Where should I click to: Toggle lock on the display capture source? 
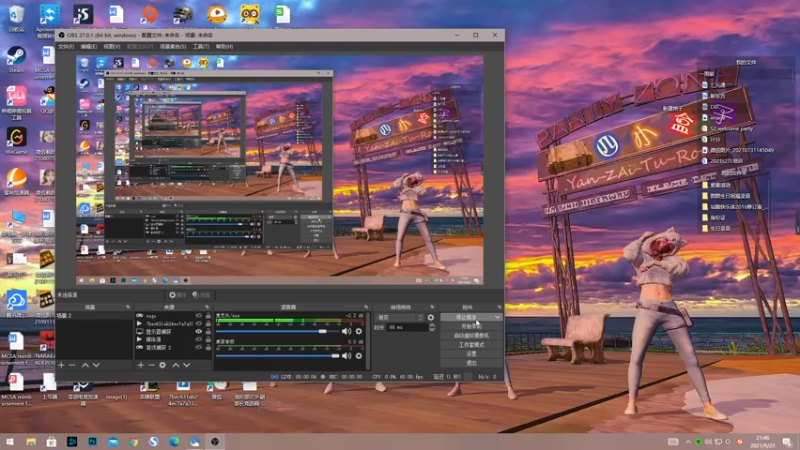(x=208, y=332)
